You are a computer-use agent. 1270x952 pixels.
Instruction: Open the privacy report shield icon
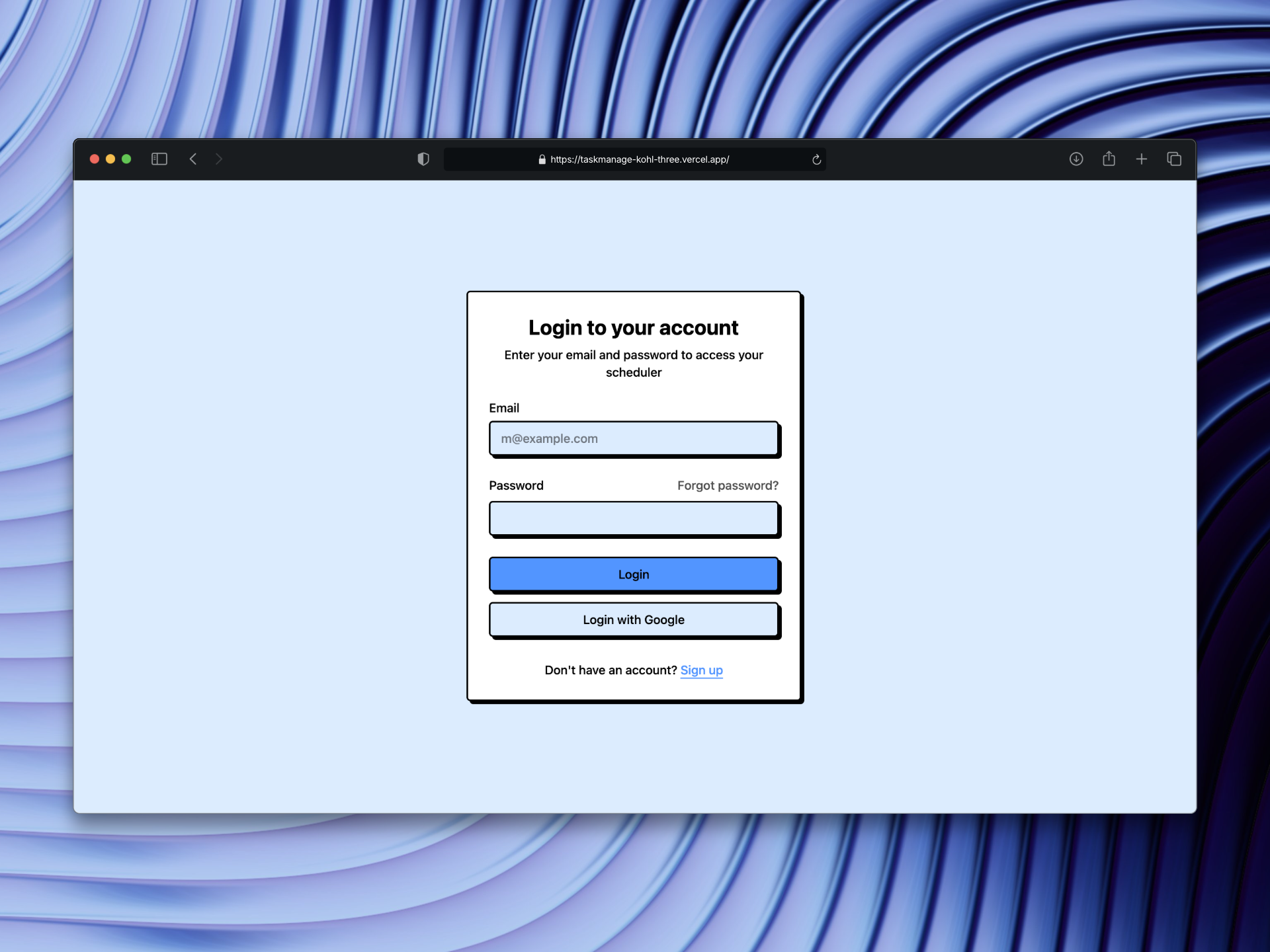click(423, 159)
